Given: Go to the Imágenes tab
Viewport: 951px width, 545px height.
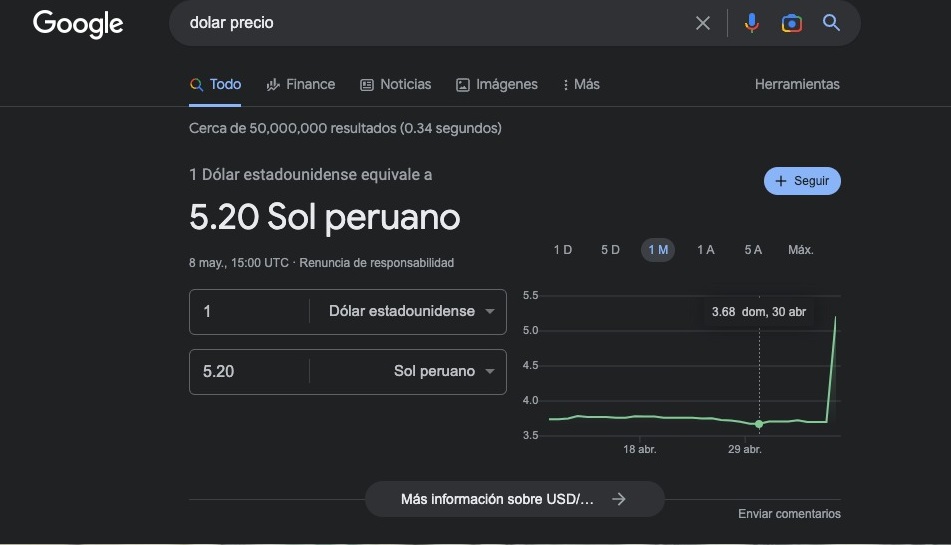Looking at the screenshot, I should pyautogui.click(x=497, y=84).
